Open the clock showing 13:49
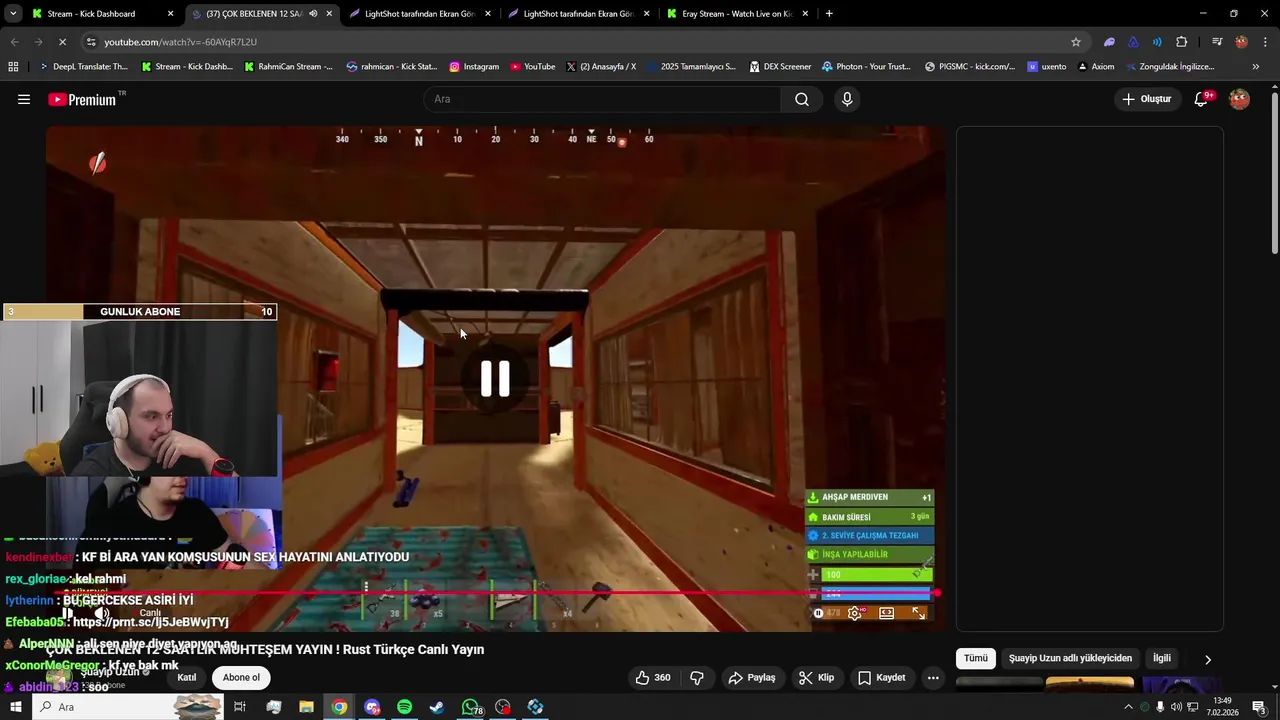This screenshot has width=1280, height=720. (x=1221, y=707)
